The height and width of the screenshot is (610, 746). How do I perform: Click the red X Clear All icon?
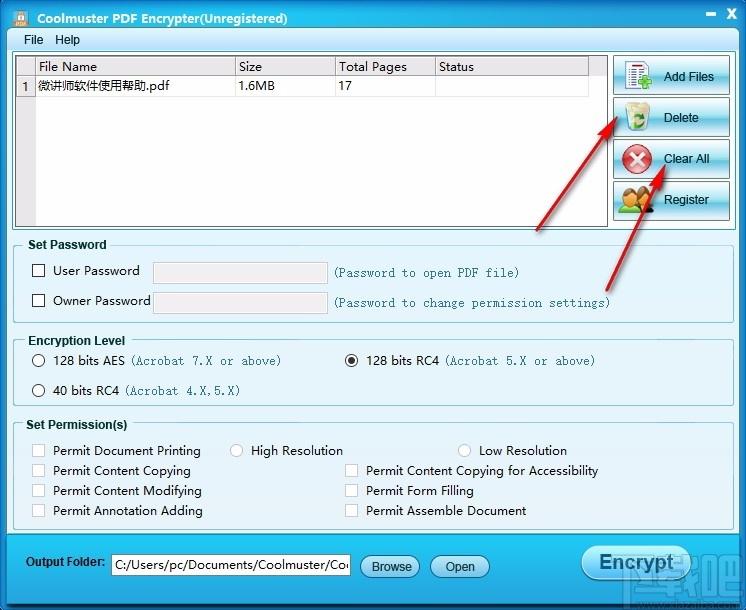point(637,159)
